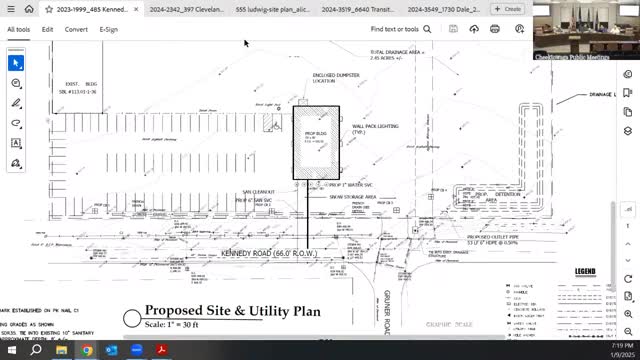The height and width of the screenshot is (360, 640).
Task: Star the 2023-1999_485 Kennedy document tab
Action: pos(49,9)
